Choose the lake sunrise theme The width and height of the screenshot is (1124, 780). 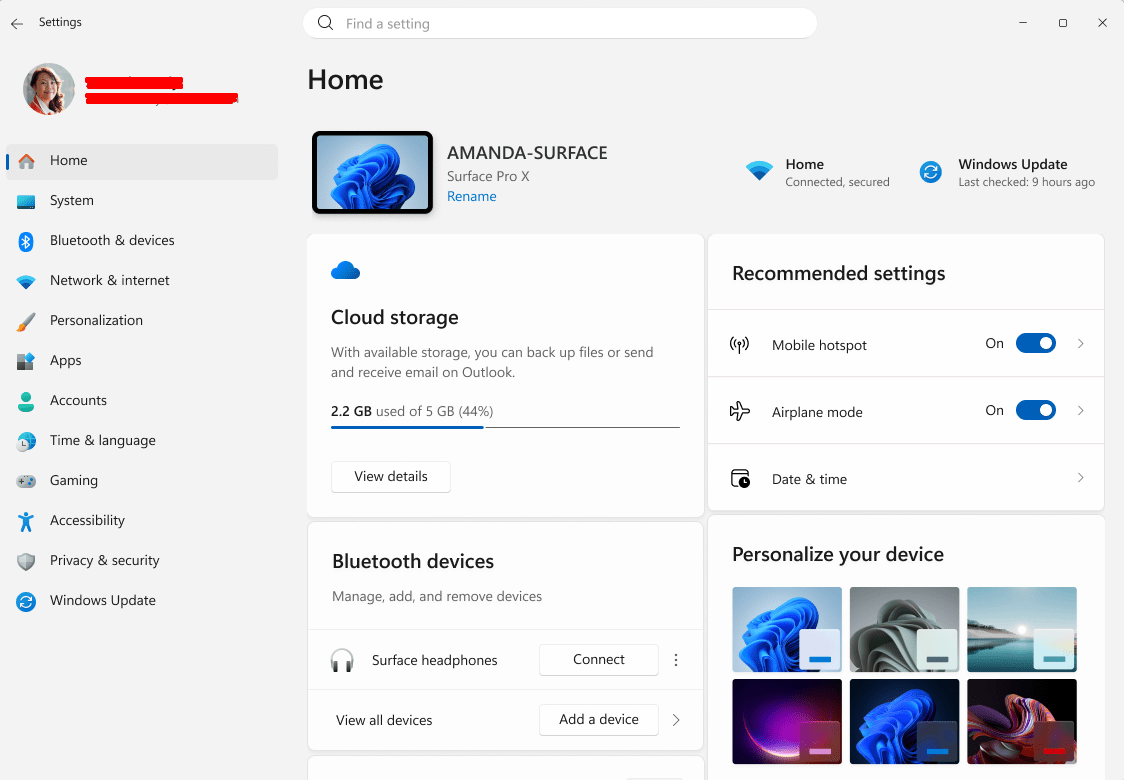pos(1021,629)
